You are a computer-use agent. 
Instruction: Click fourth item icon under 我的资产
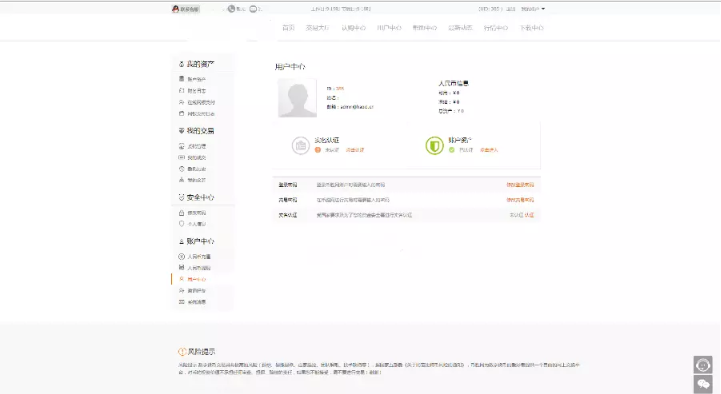pyautogui.click(x=181, y=114)
